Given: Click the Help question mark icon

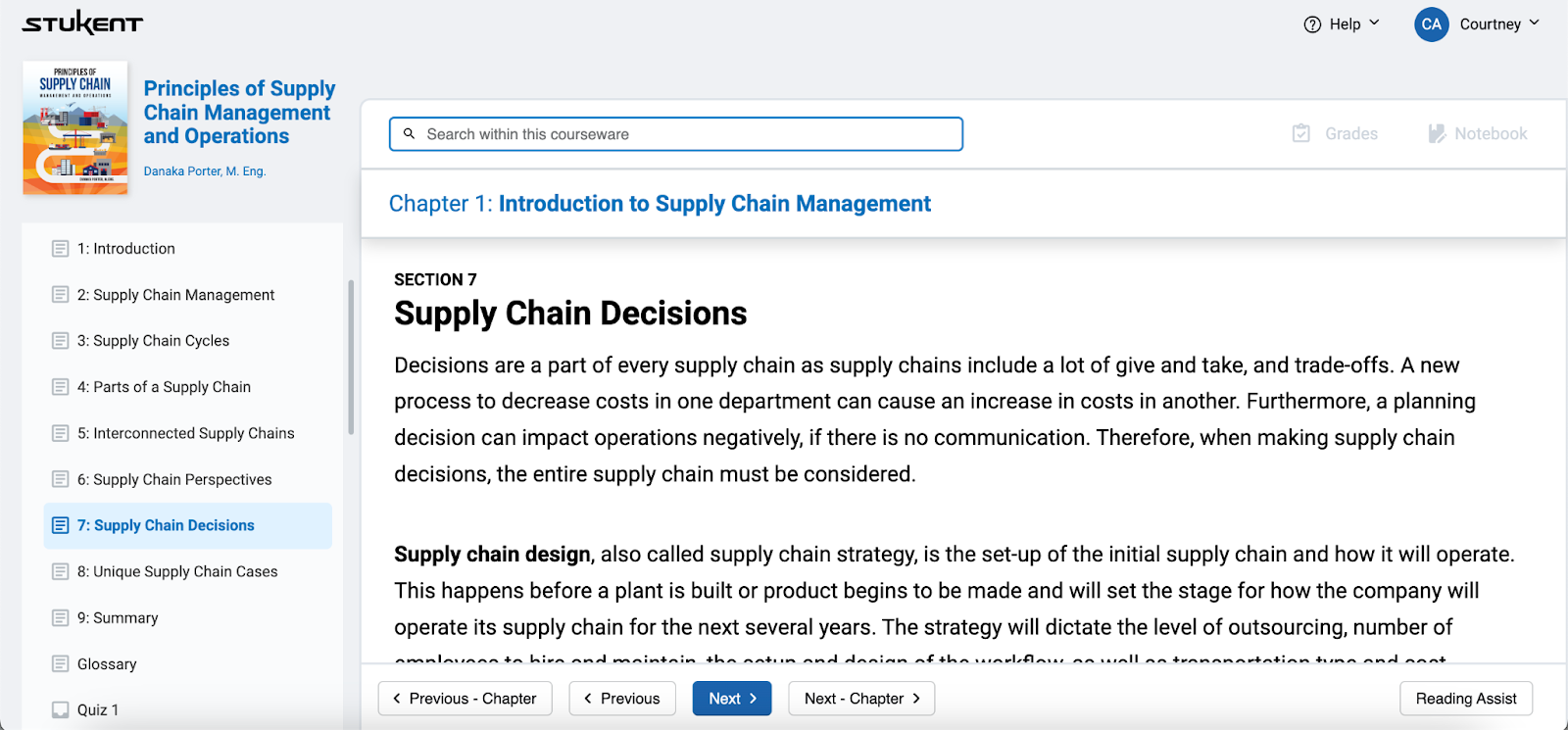Looking at the screenshot, I should [x=1312, y=24].
